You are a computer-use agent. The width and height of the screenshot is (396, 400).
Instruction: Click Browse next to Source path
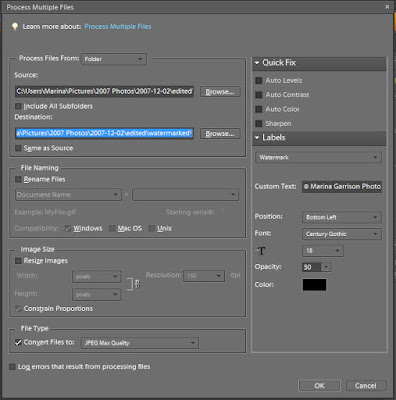220,92
